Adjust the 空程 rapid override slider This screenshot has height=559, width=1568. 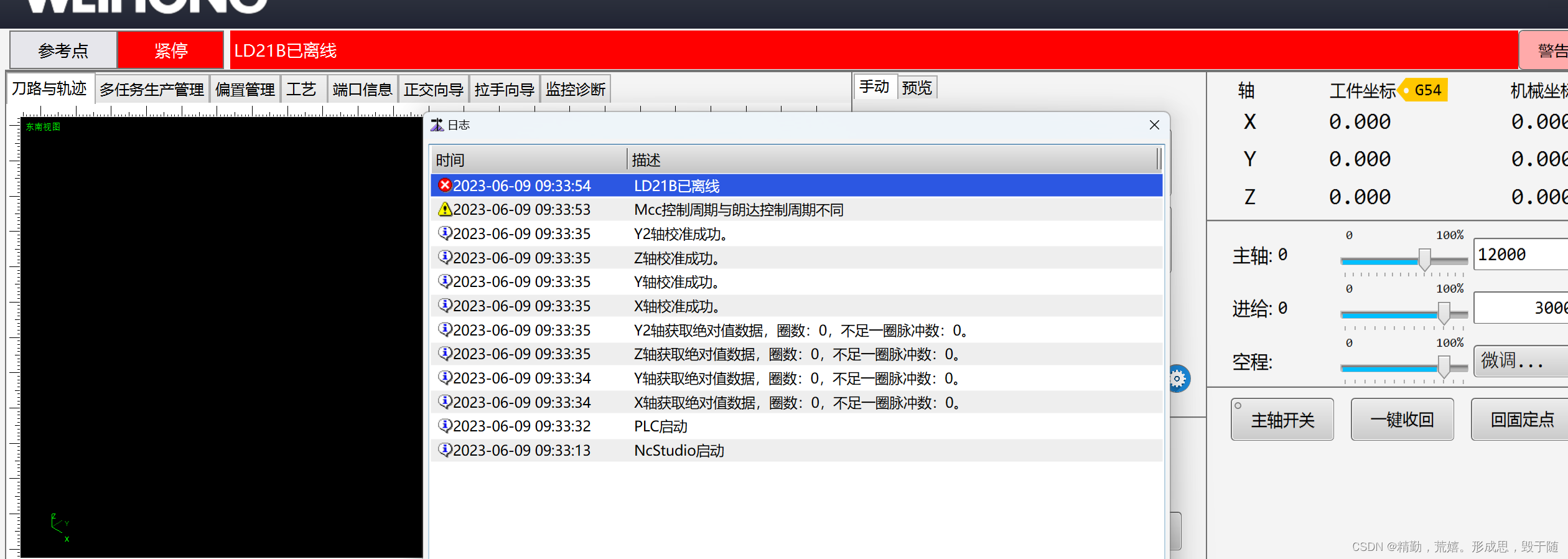1444,367
